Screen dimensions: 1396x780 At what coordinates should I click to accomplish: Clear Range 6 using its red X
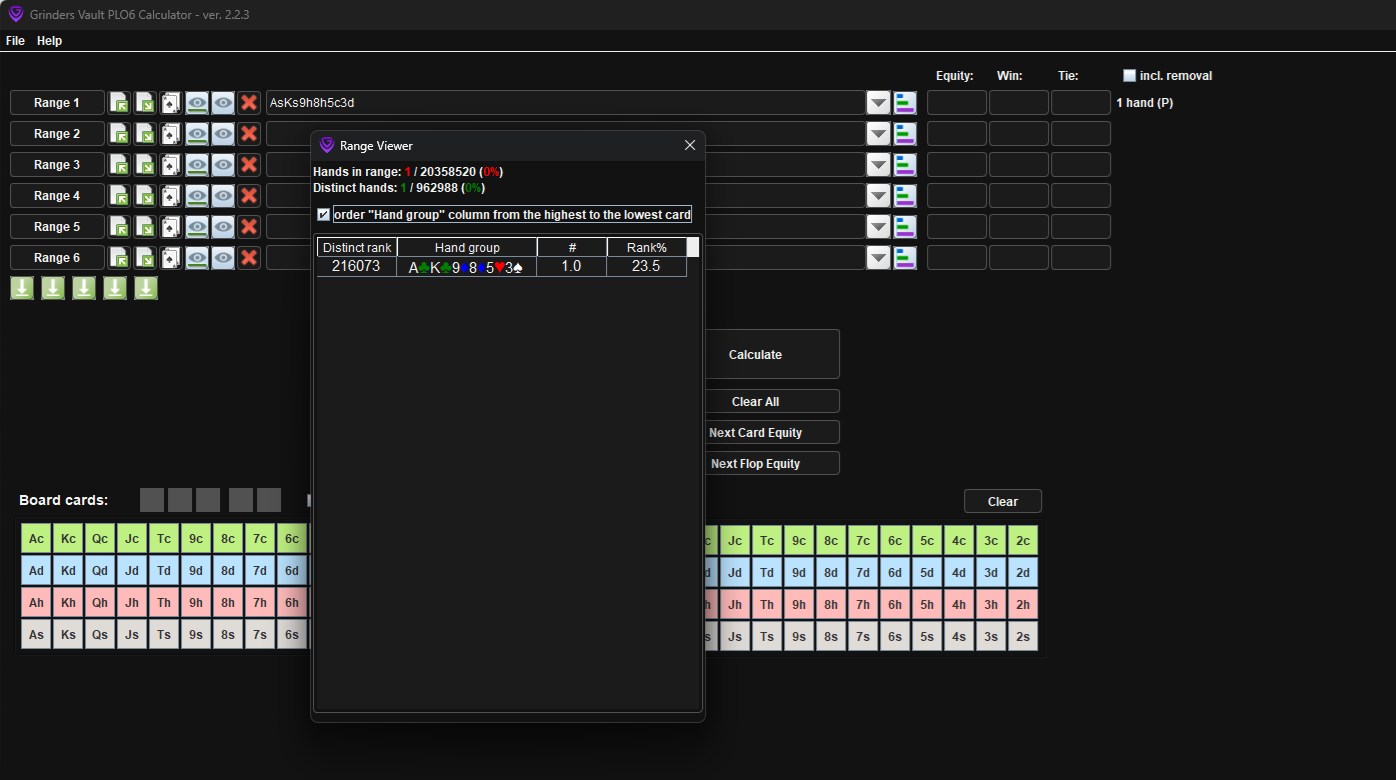click(x=249, y=258)
